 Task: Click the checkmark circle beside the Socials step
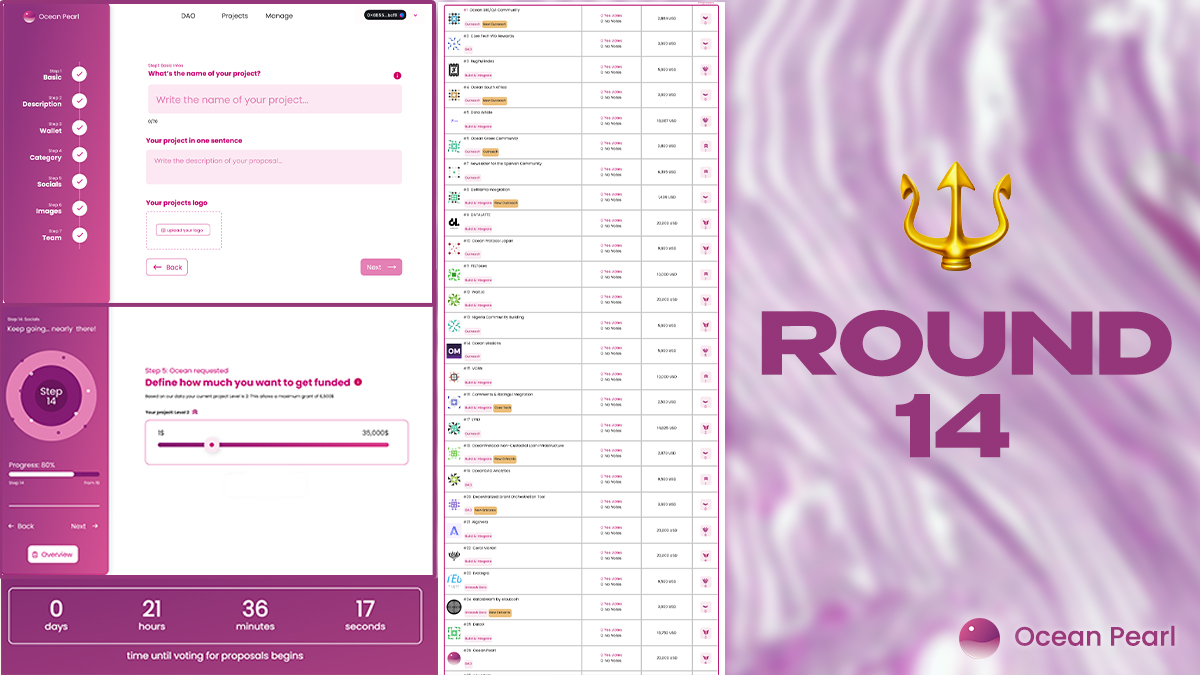[x=79, y=182]
